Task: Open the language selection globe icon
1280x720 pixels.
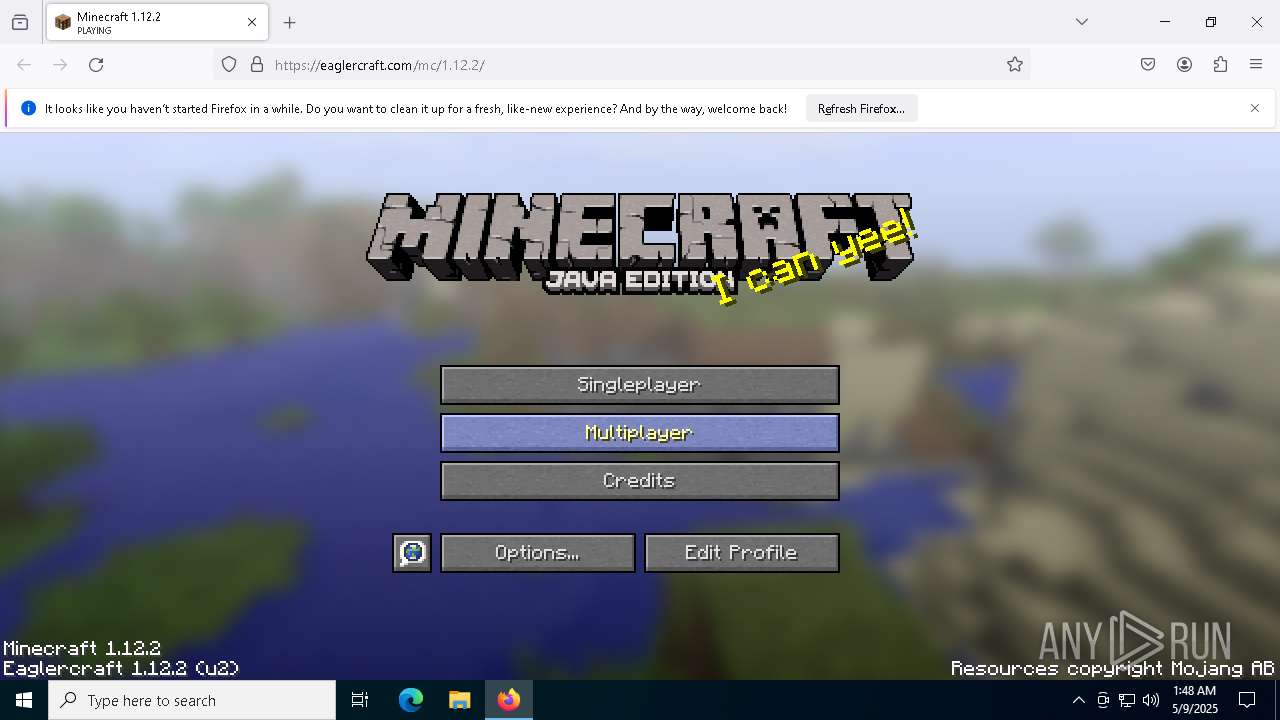Action: point(412,553)
